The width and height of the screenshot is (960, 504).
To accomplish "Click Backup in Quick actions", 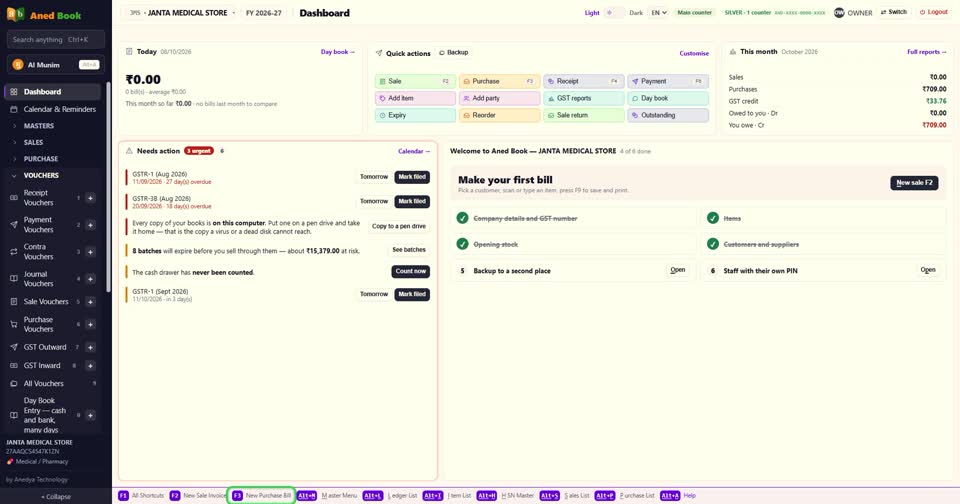I will (454, 53).
